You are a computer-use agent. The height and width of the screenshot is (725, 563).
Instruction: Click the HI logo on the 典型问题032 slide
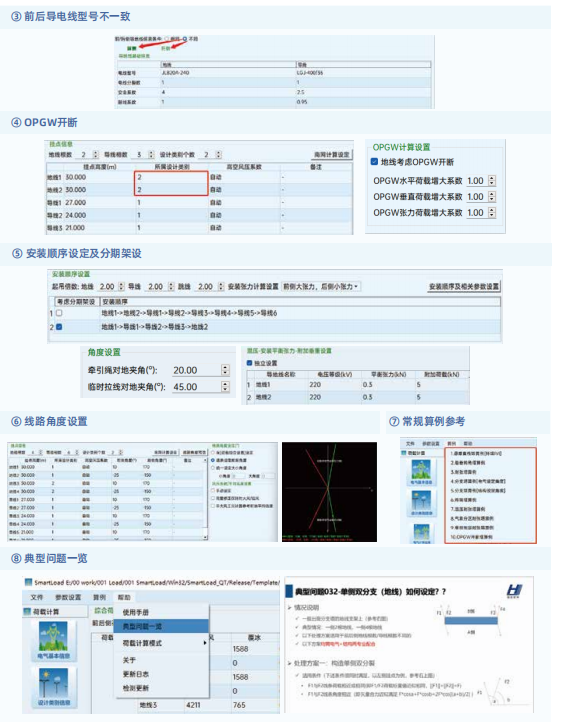(x=514, y=590)
